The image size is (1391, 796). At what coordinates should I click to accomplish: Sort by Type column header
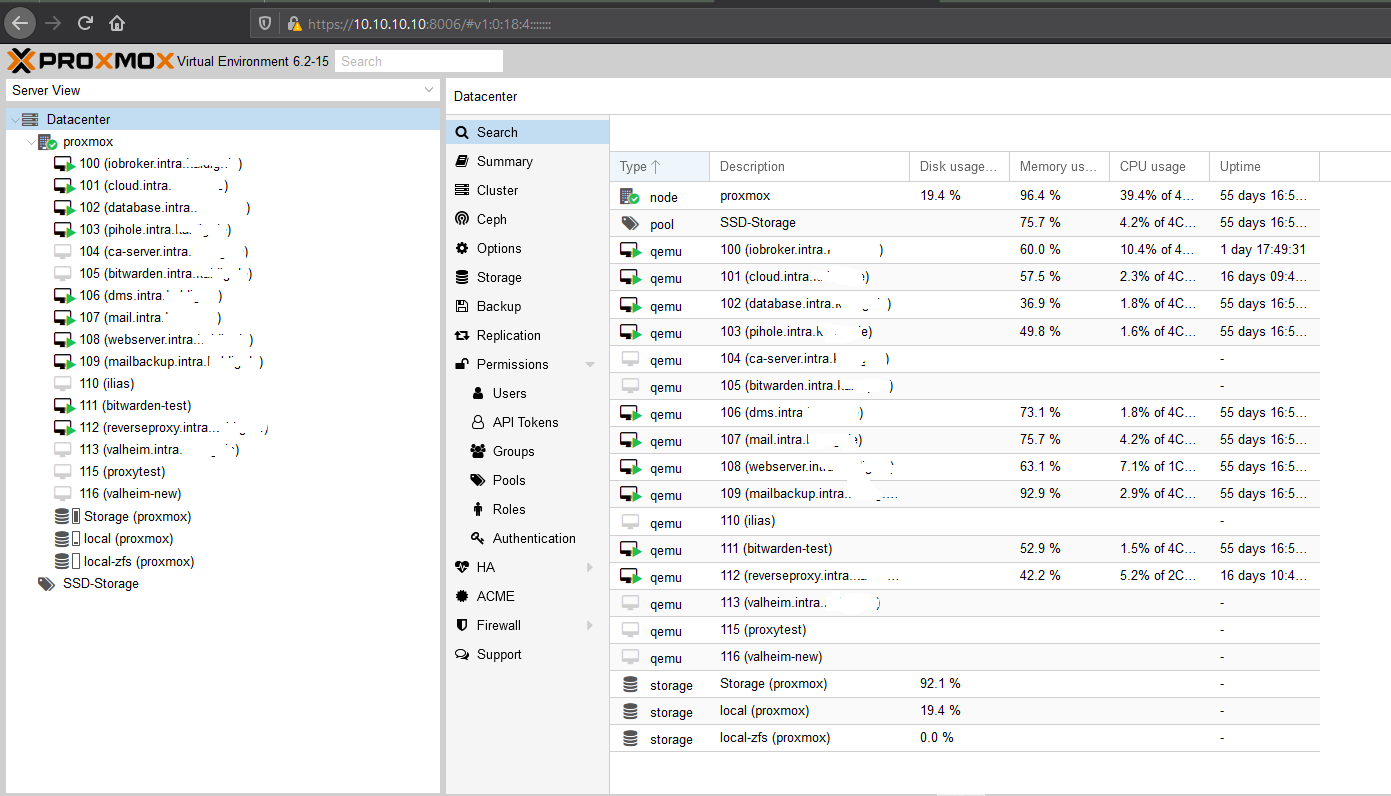click(659, 167)
